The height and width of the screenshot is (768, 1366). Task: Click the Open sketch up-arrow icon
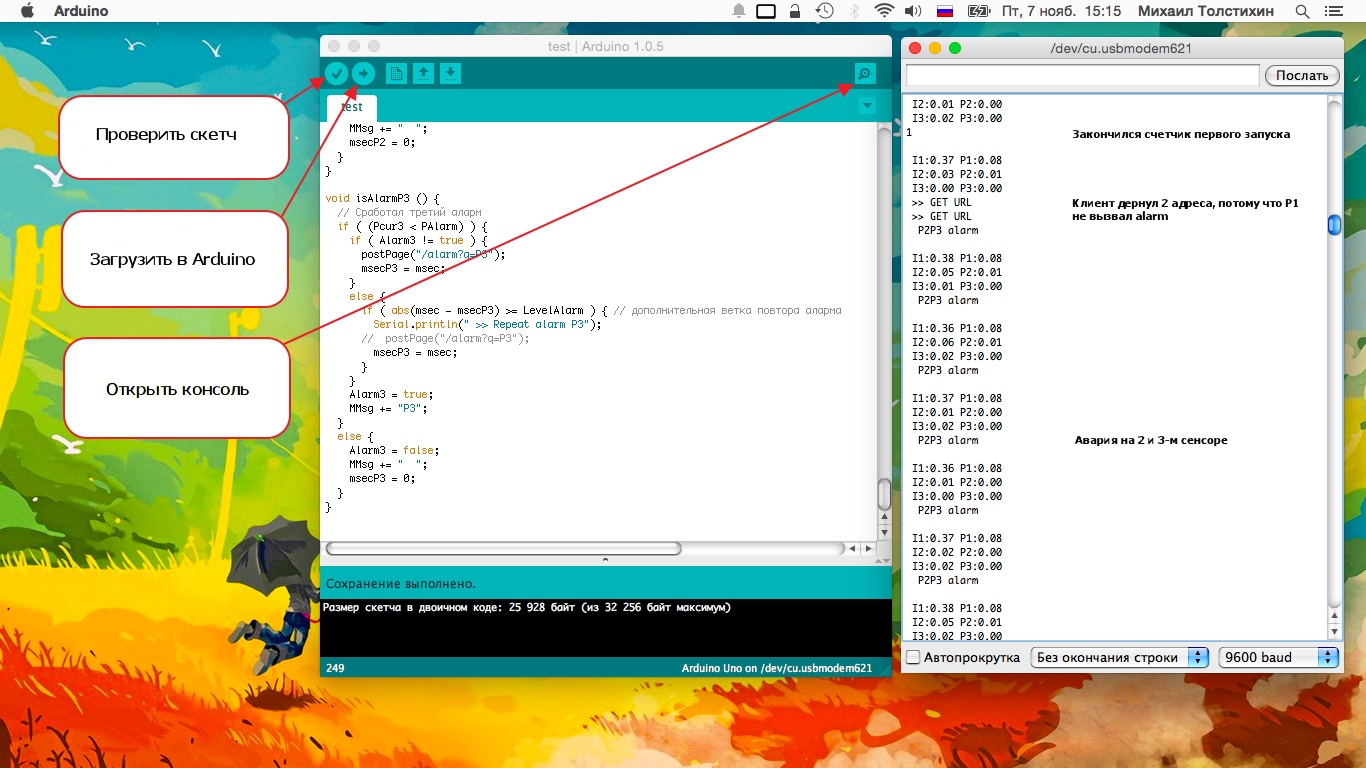pos(424,73)
